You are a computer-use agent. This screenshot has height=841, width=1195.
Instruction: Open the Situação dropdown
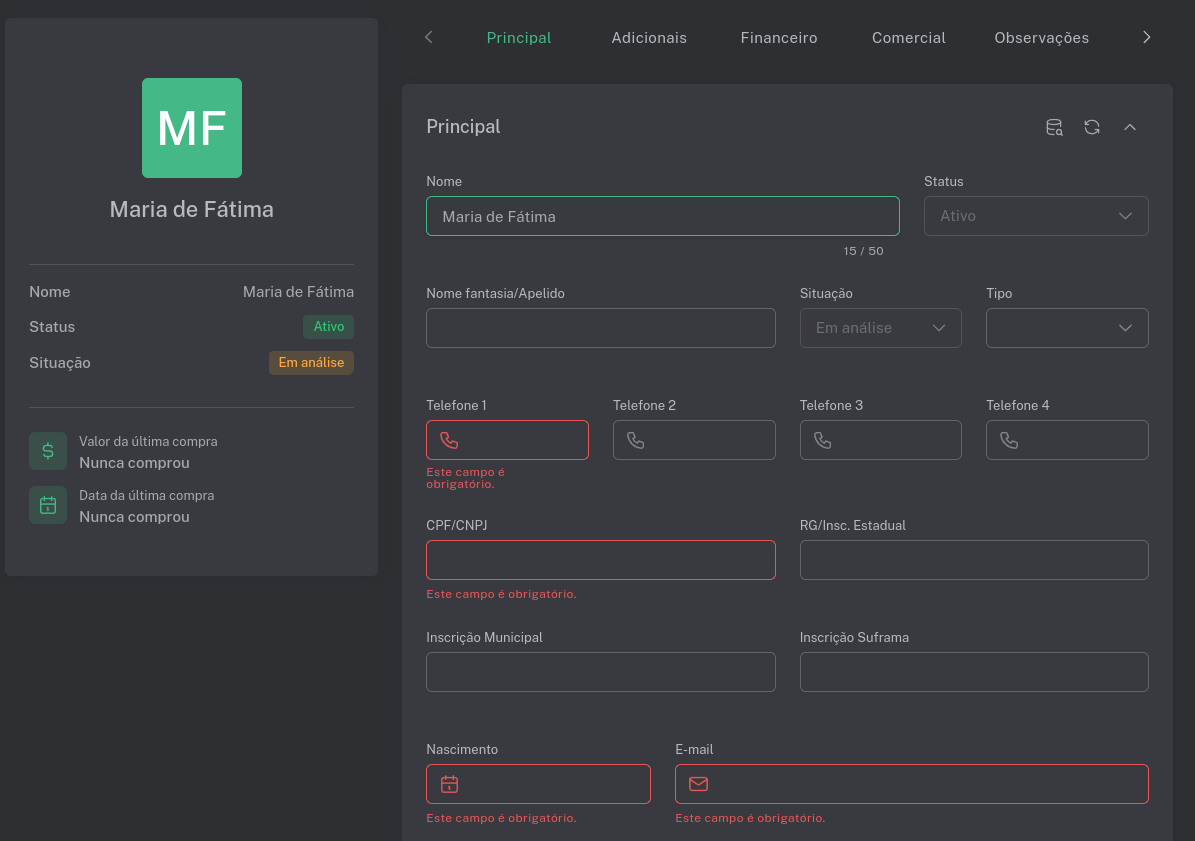pos(880,328)
